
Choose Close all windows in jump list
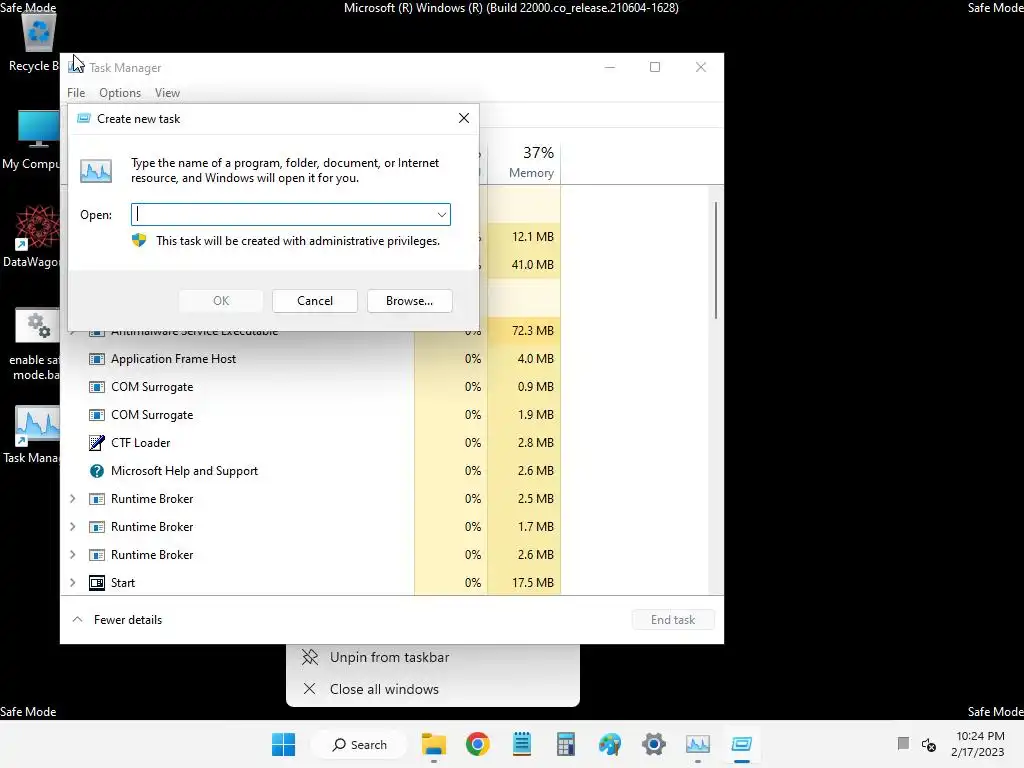pyautogui.click(x=433, y=689)
